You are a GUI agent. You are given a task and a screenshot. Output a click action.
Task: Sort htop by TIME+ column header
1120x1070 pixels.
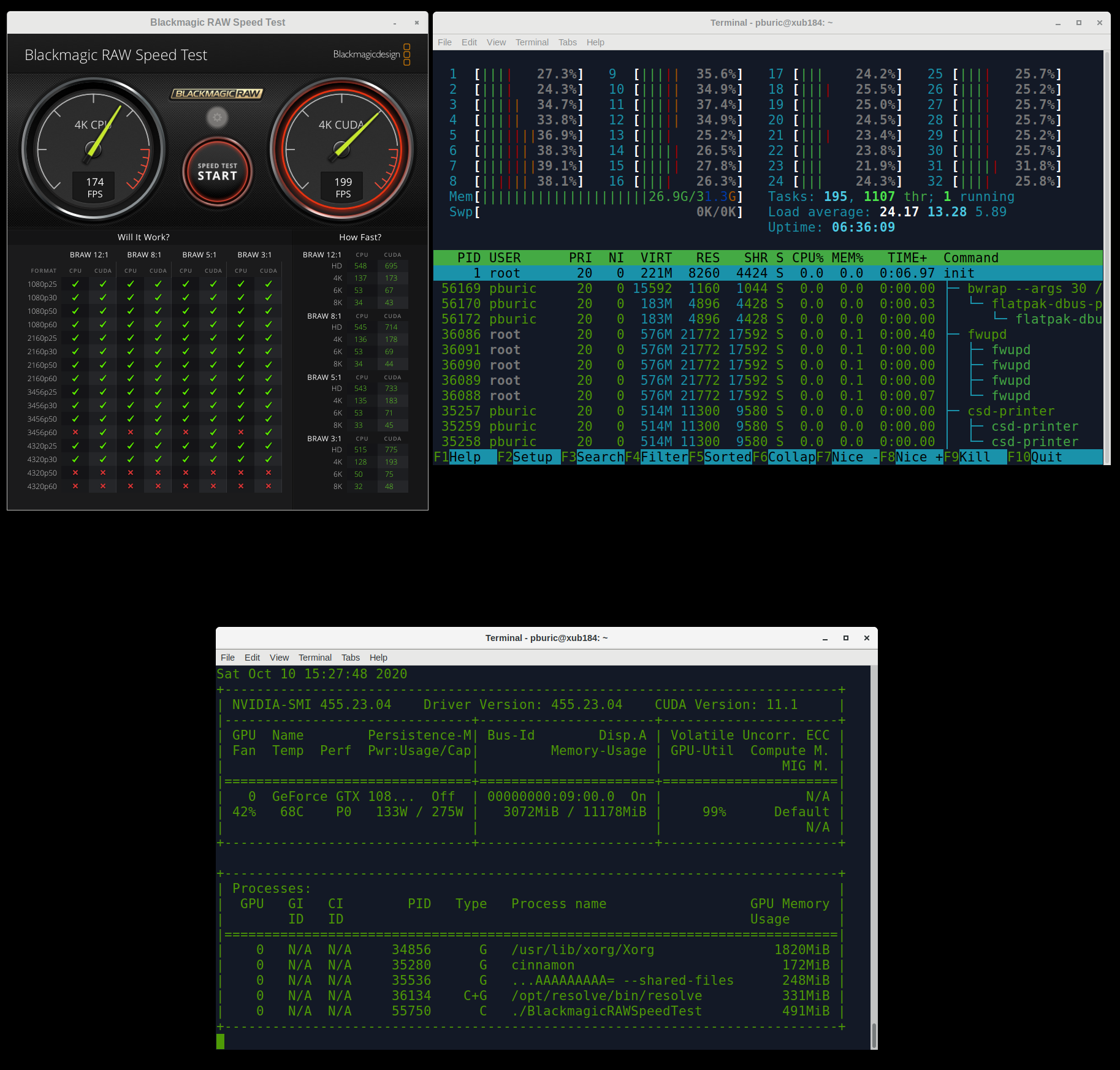907,258
